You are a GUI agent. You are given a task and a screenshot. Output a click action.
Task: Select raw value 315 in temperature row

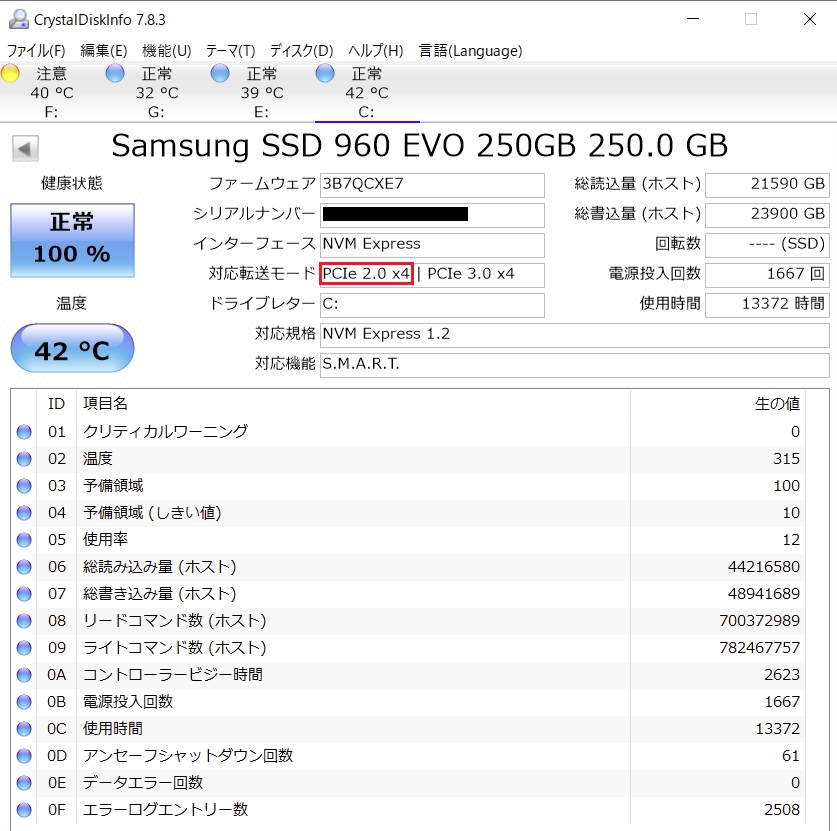point(786,459)
